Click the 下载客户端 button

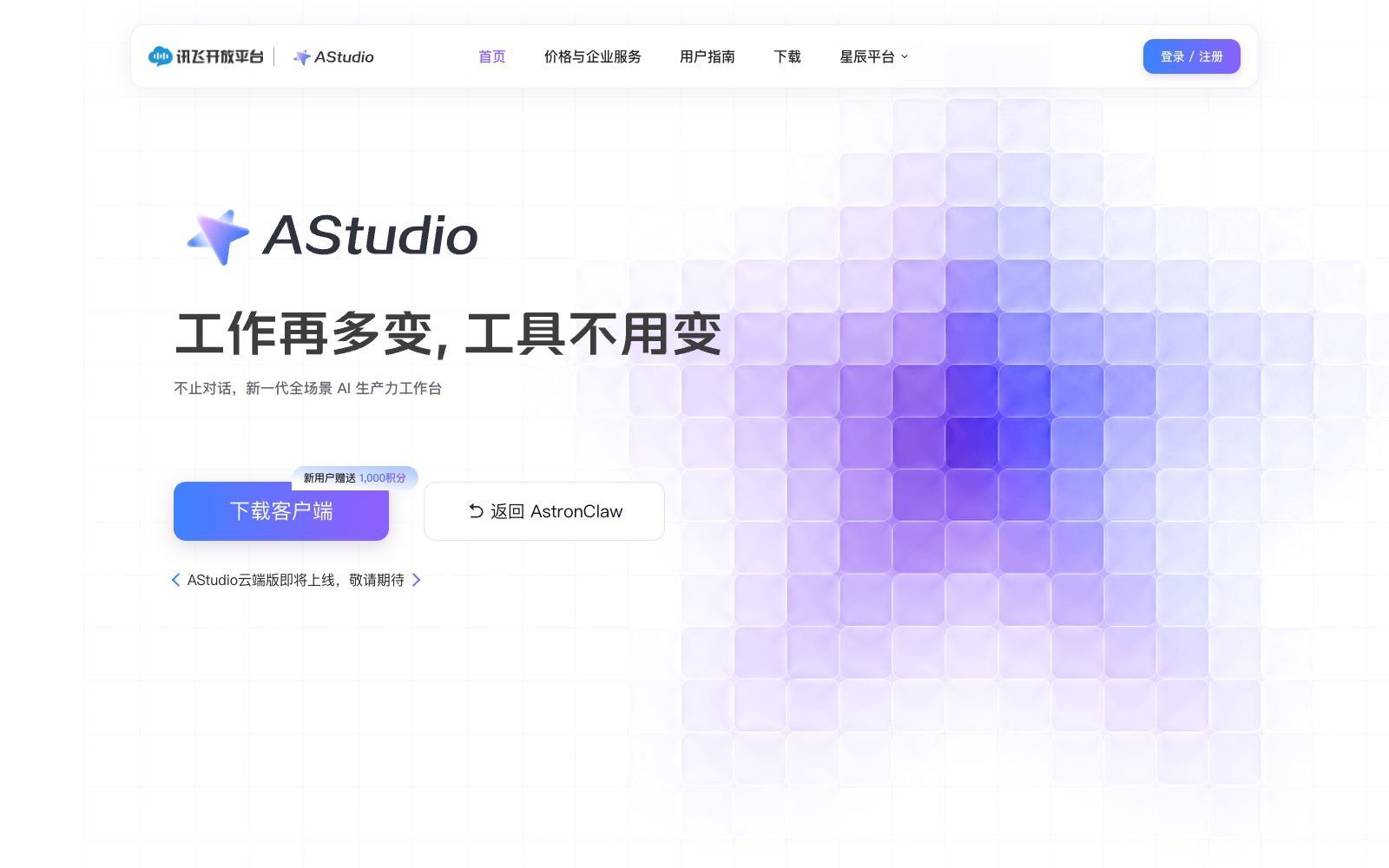[281, 511]
